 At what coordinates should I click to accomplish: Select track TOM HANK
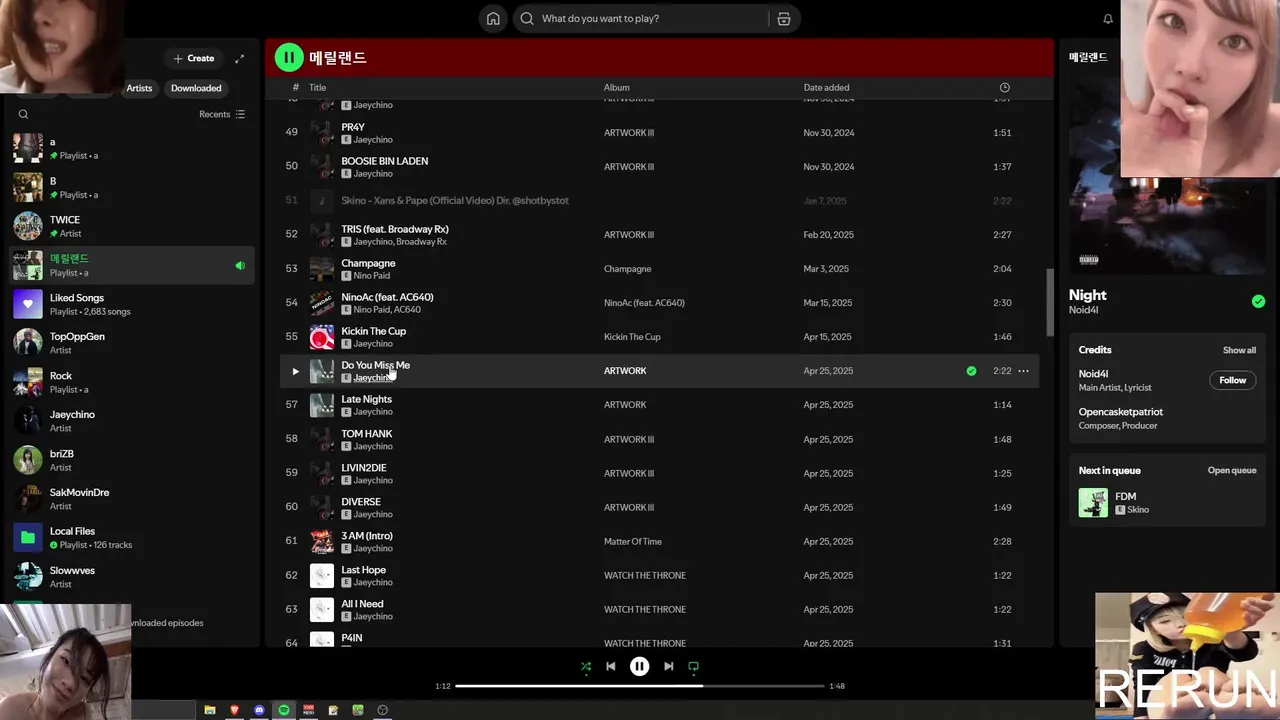[659, 439]
